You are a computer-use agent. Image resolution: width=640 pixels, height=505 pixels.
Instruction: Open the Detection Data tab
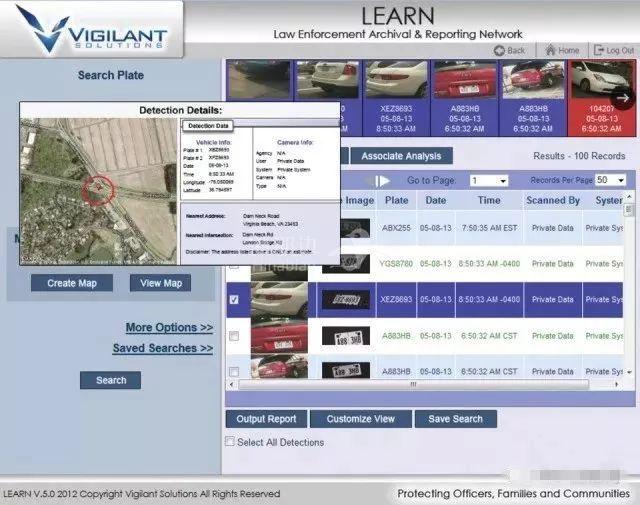tap(208, 126)
